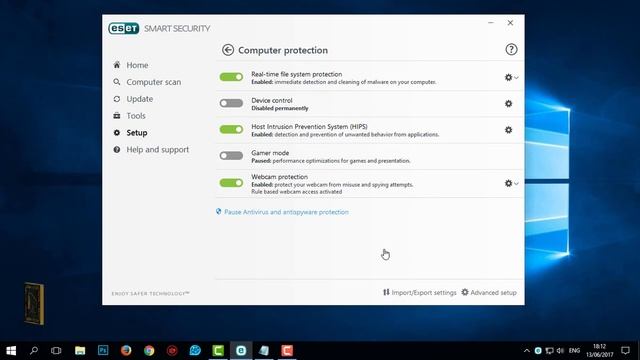Click the Real-time file system protection title
Image resolution: width=640 pixels, height=360 pixels.
click(x=297, y=74)
